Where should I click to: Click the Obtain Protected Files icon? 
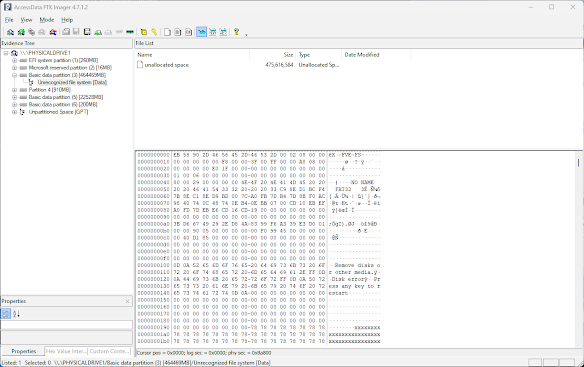(143, 32)
